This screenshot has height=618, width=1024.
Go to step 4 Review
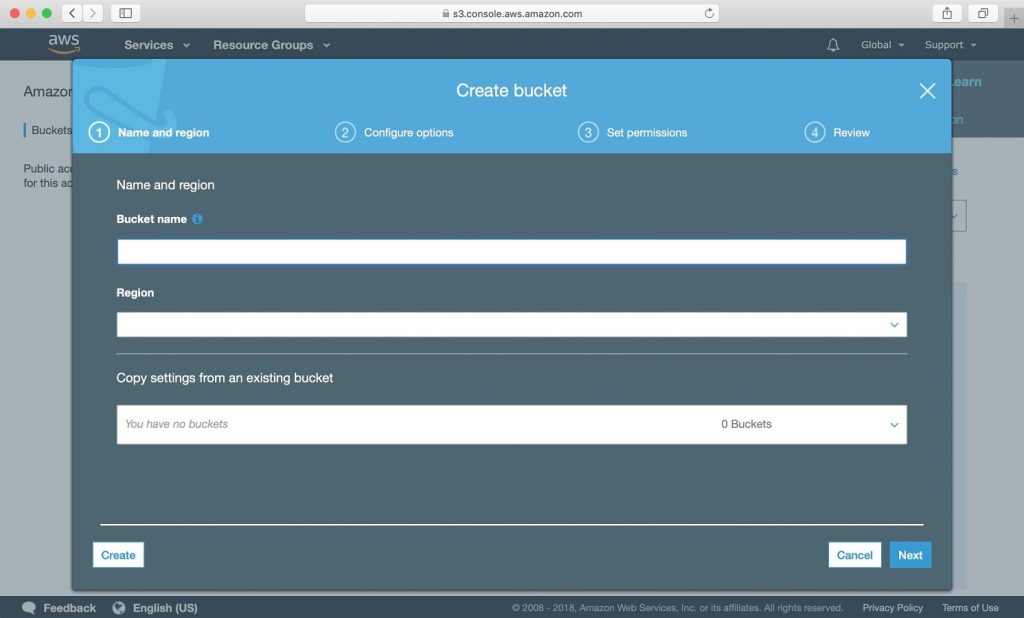837,133
